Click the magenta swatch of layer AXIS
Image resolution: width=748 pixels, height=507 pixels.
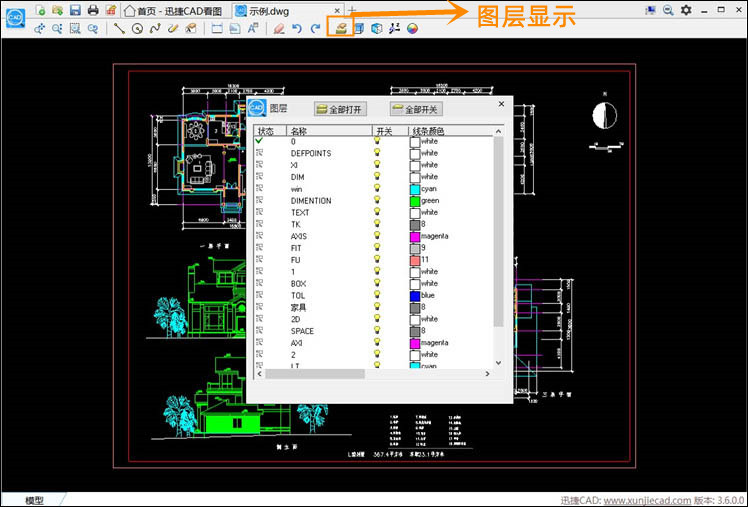(415, 237)
